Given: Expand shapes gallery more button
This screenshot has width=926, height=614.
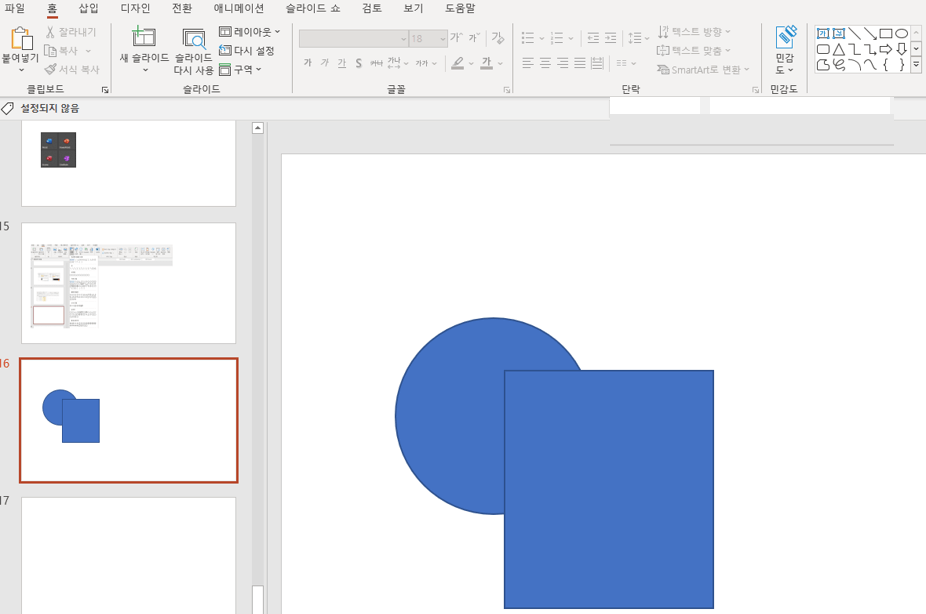Looking at the screenshot, I should coord(916,64).
